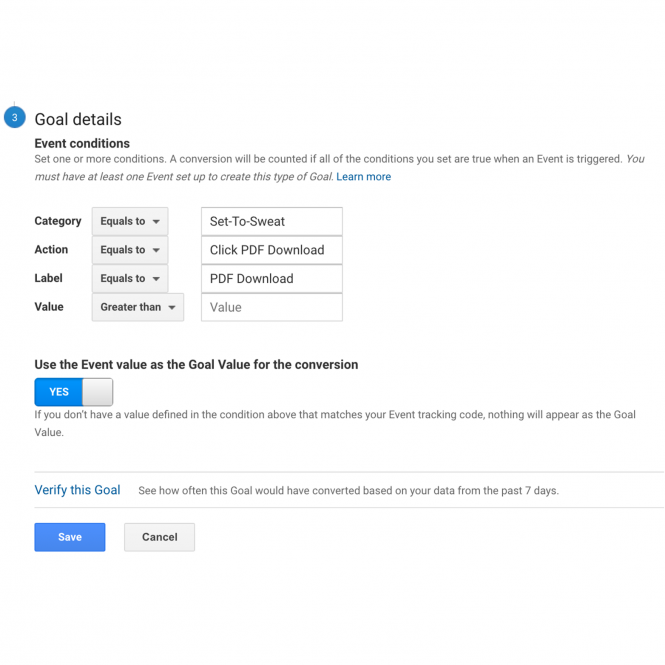Cancel the goal editing
Screen dimensions: 665x665
tap(159, 537)
